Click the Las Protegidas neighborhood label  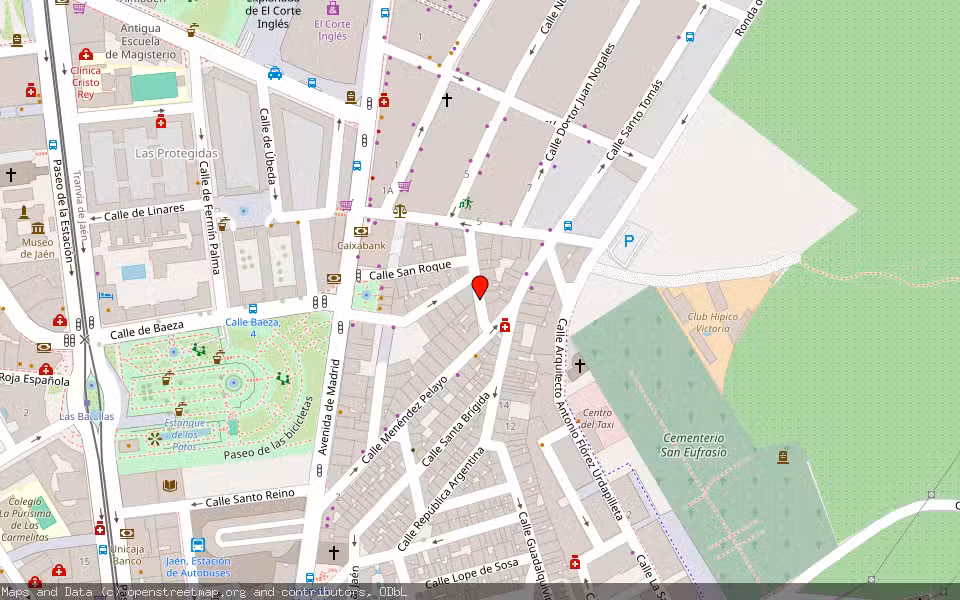click(x=176, y=153)
